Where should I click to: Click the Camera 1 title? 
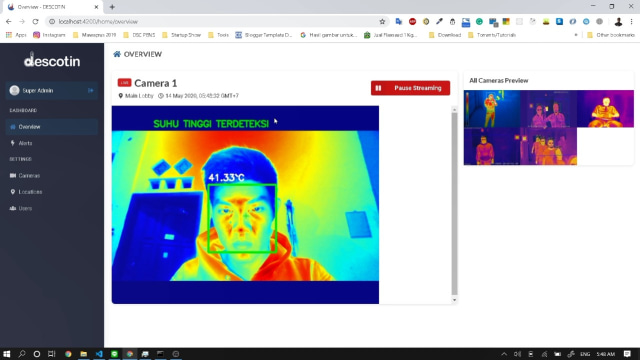coord(156,83)
